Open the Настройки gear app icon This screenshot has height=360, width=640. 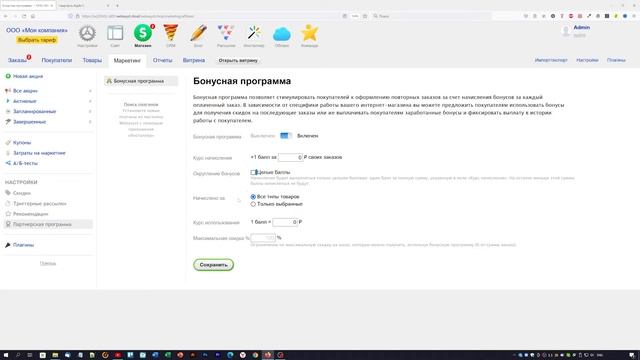tap(87, 33)
